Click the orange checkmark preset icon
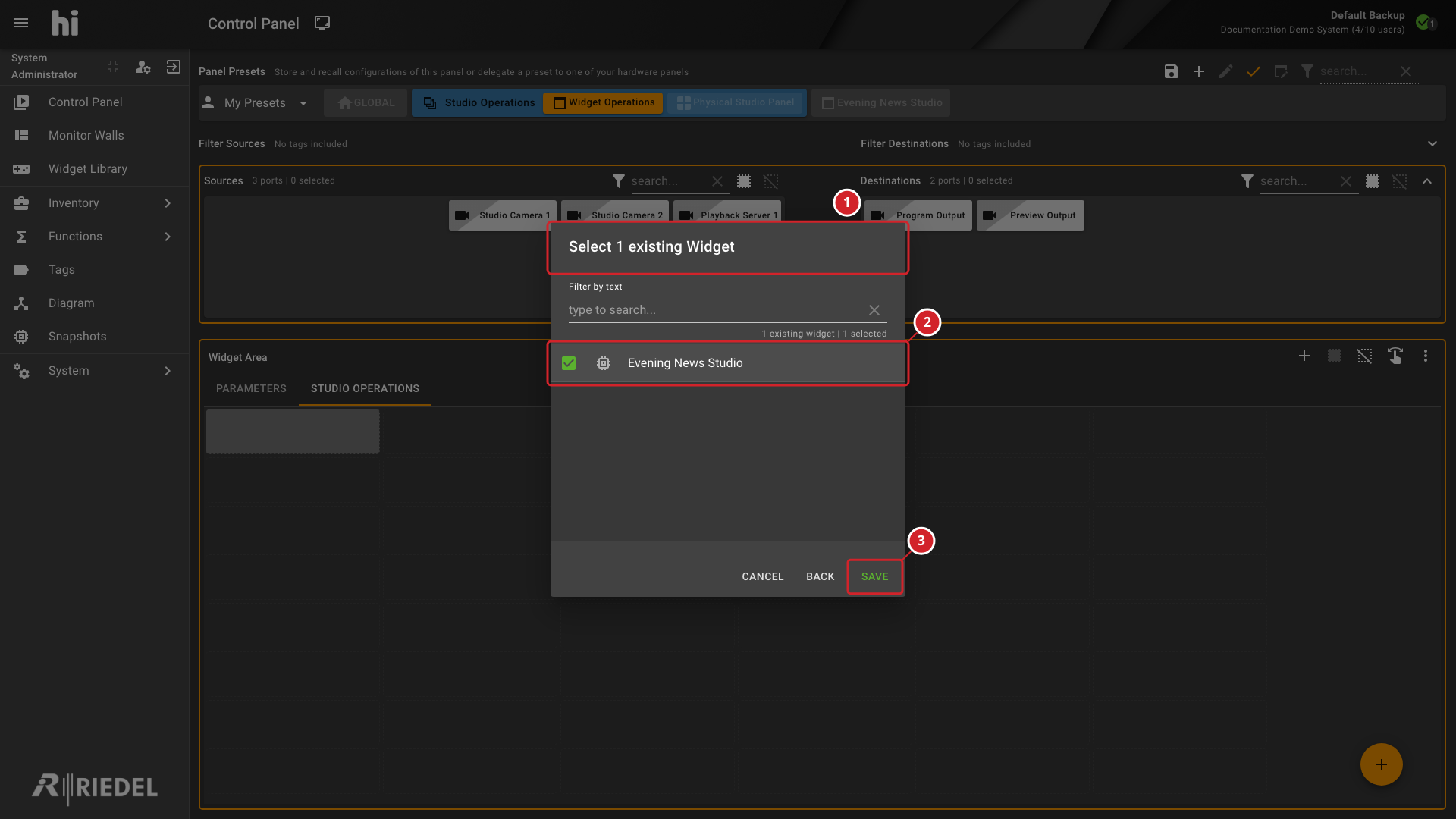This screenshot has height=819, width=1456. [x=1254, y=71]
